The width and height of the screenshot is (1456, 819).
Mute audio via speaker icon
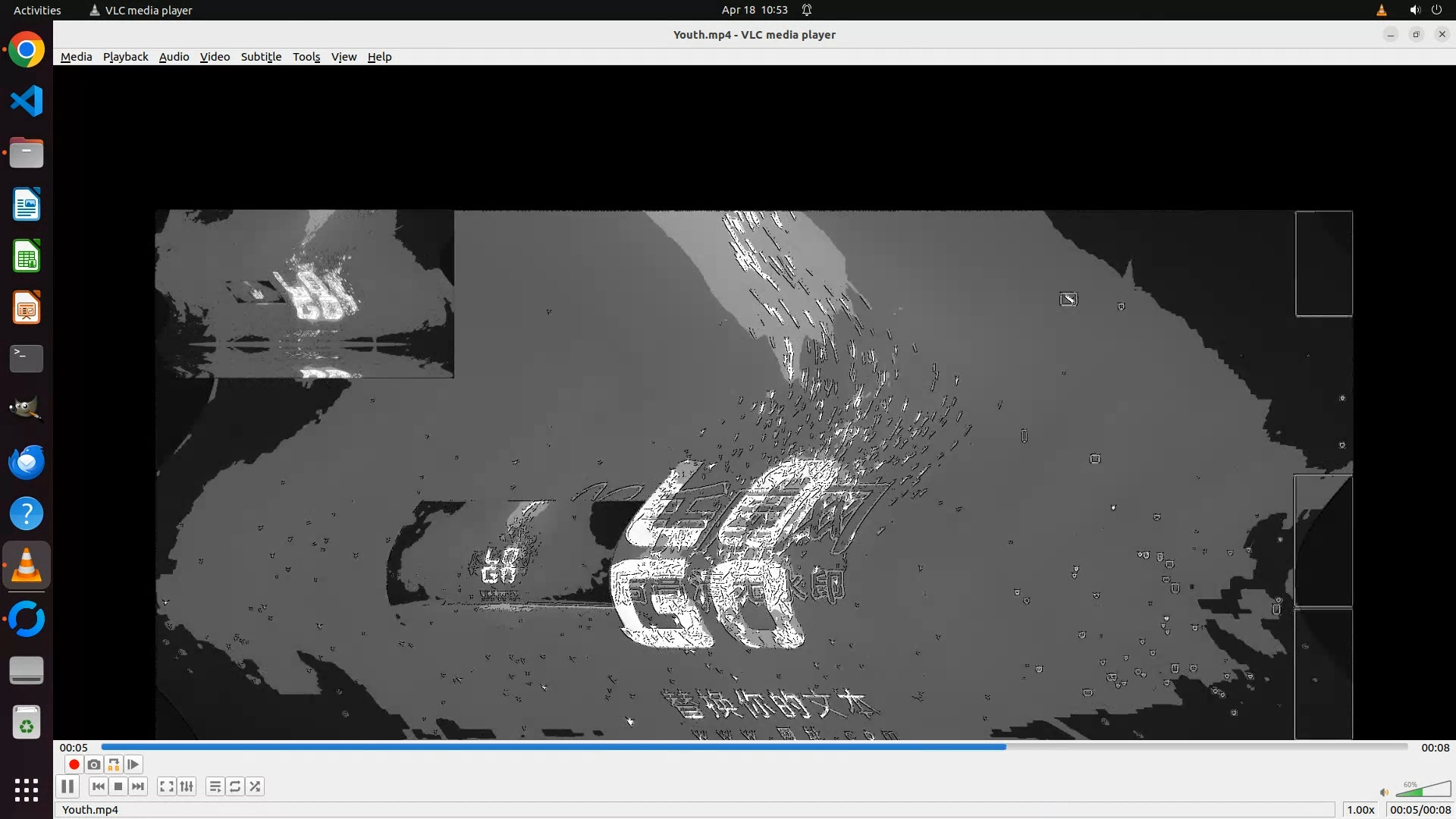pos(1384,792)
